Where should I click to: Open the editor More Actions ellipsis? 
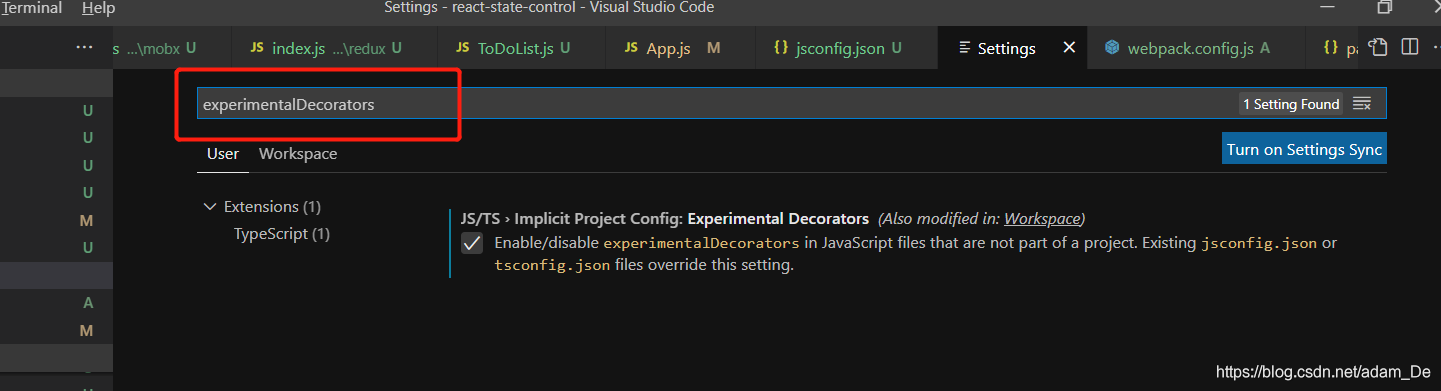tap(1434, 47)
